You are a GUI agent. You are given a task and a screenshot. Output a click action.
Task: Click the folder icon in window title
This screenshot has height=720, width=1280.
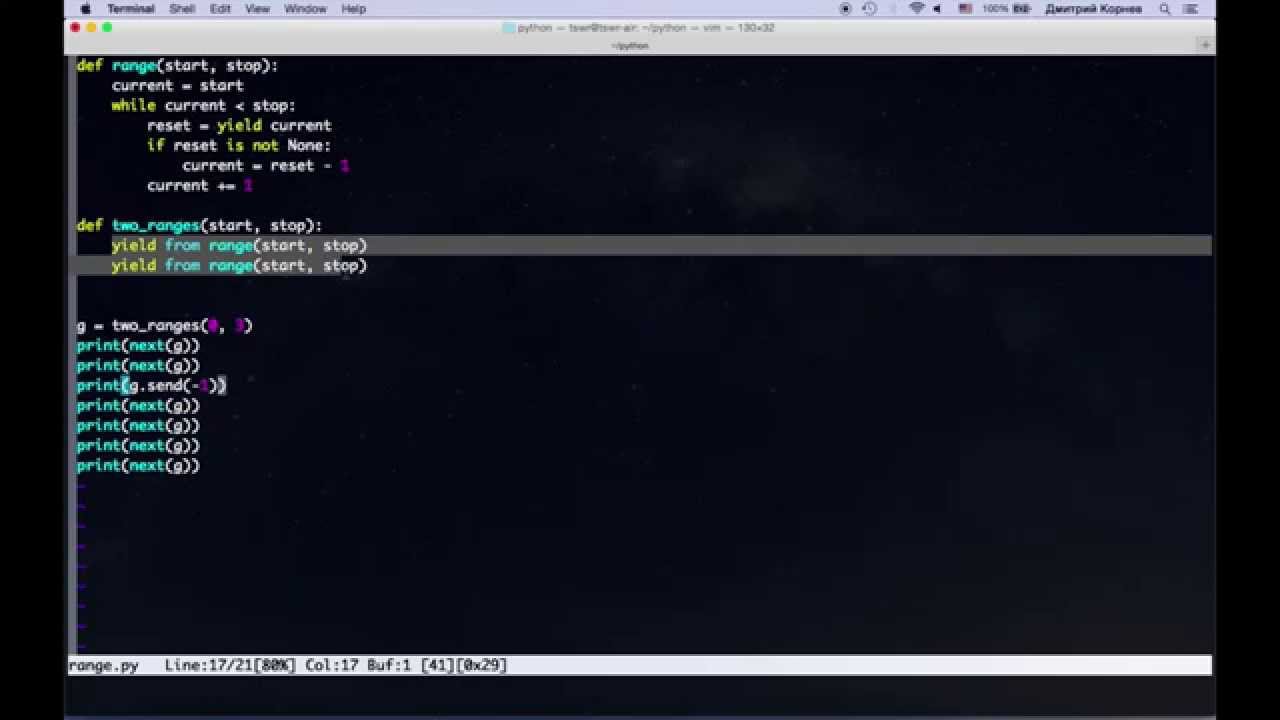coord(509,27)
